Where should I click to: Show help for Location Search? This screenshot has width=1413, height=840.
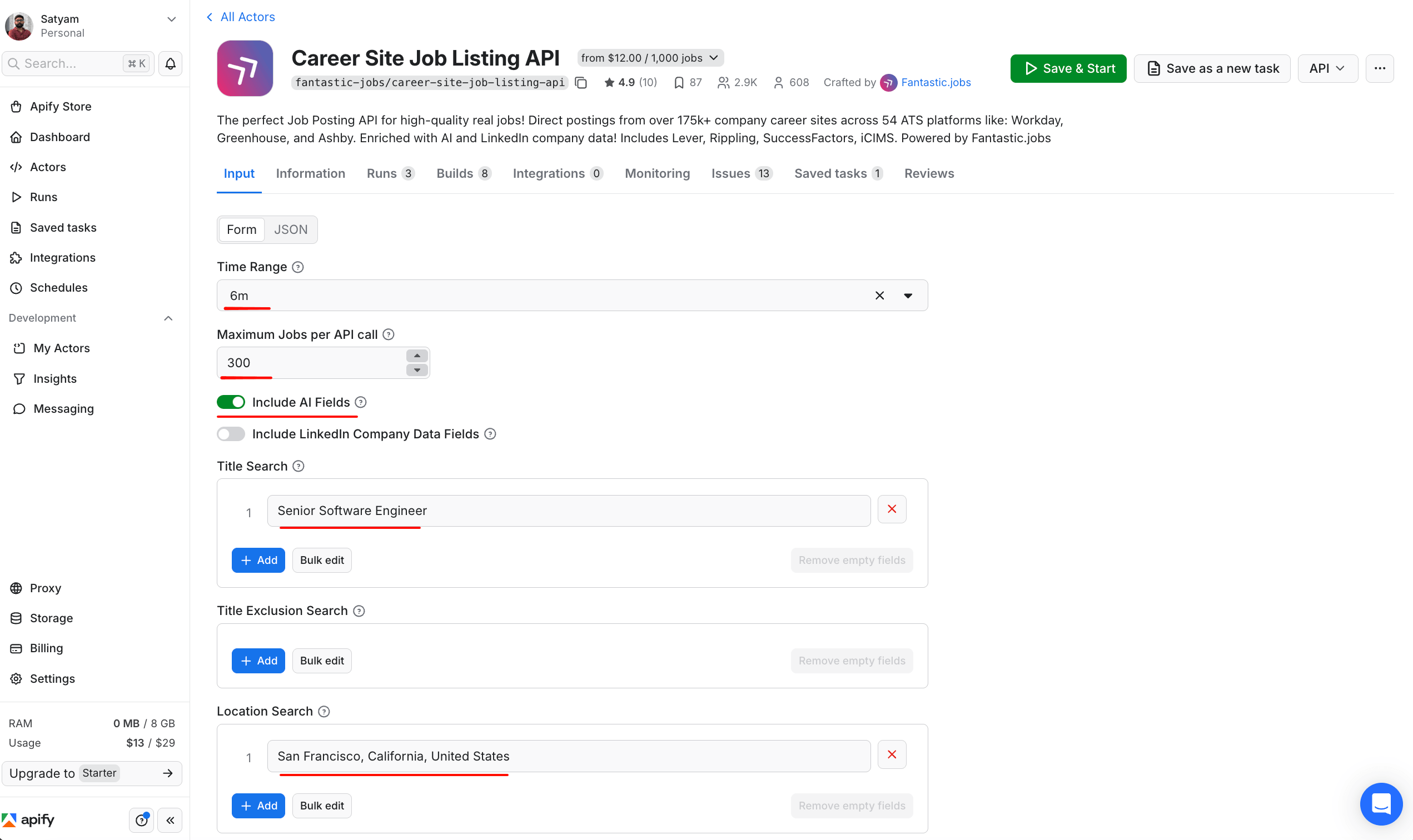point(324,712)
